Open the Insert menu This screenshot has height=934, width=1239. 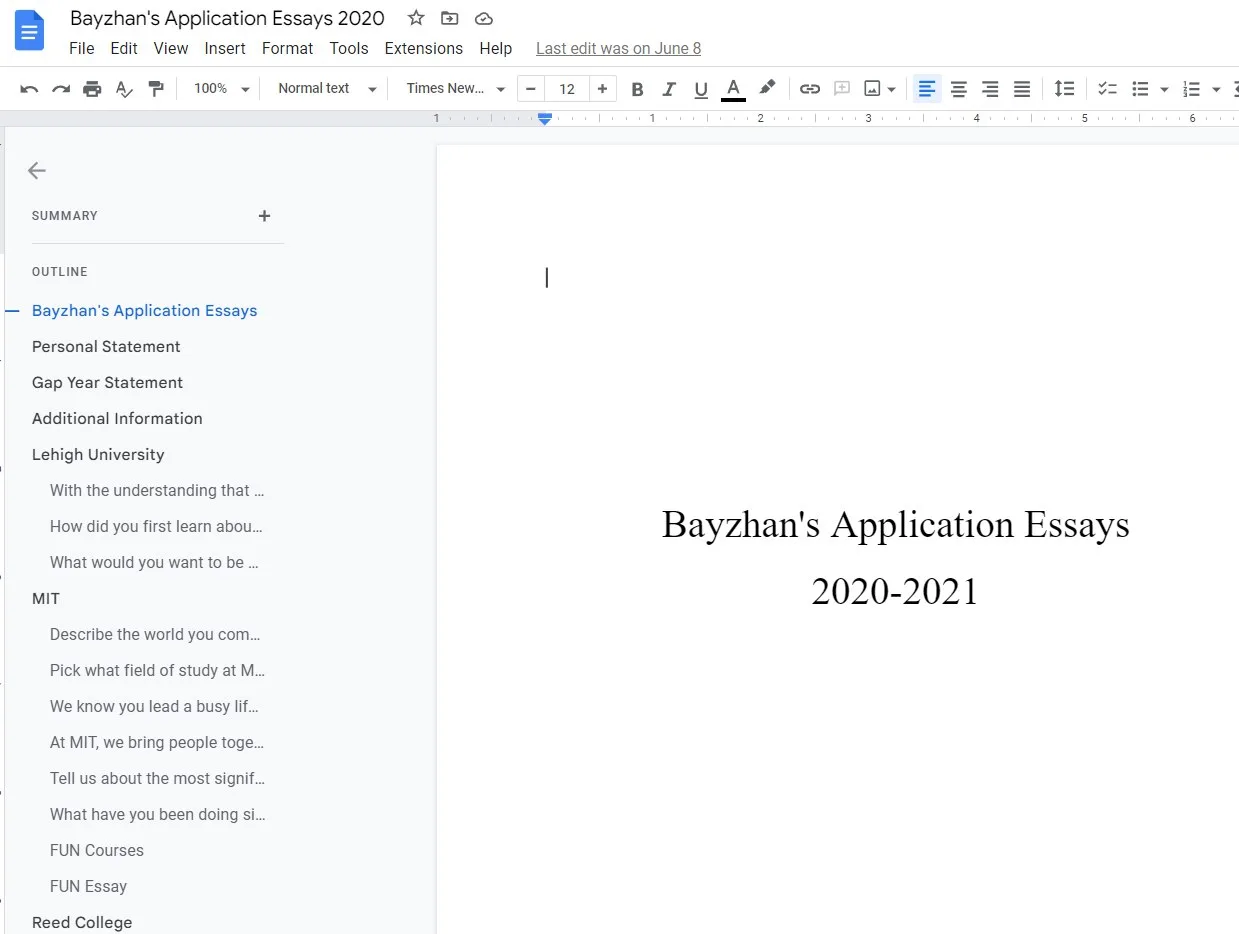[225, 48]
